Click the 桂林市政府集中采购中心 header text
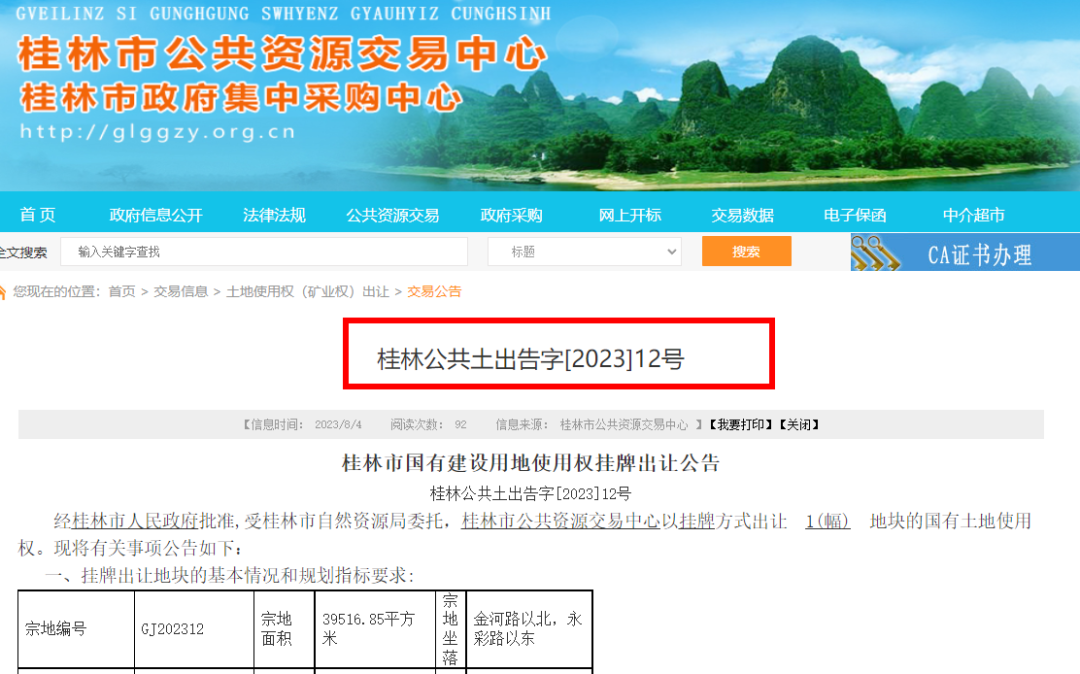1080x674 pixels. (241, 97)
